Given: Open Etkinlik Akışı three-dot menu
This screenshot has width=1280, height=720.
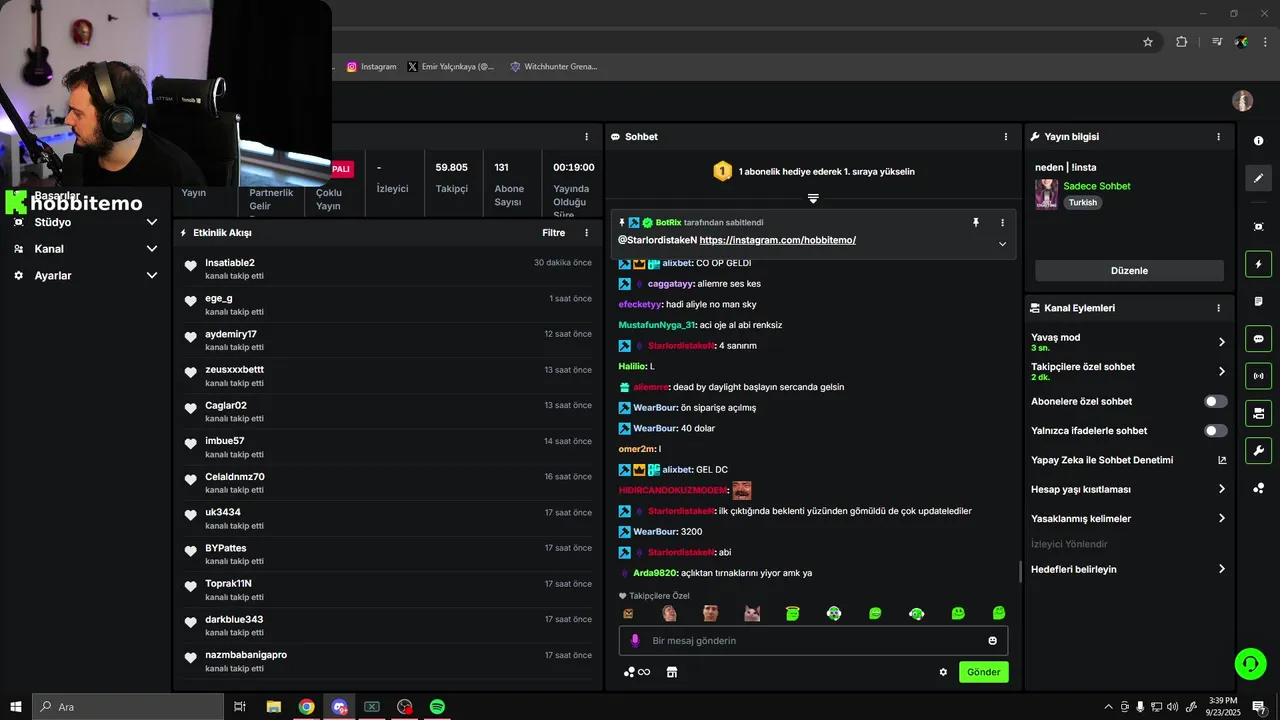Looking at the screenshot, I should 587,233.
